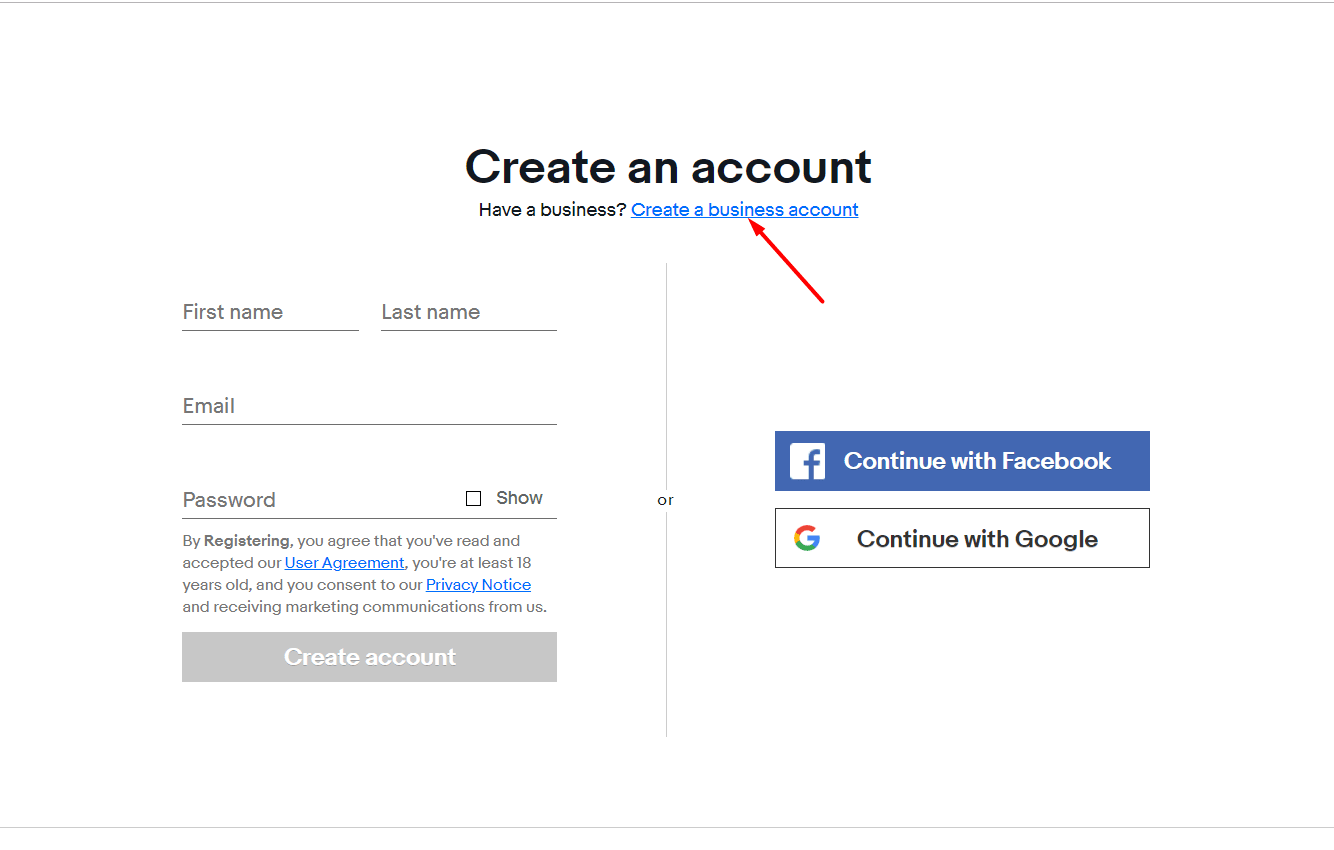1334x850 pixels.
Task: Select the Email input field
Action: (x=369, y=406)
